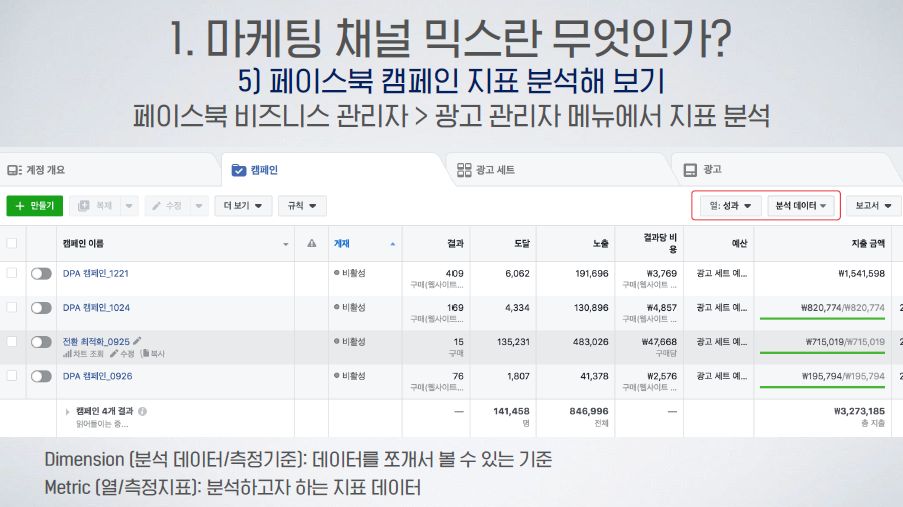Select checkbox for DPA 캠페인_1221 row

pyautogui.click(x=12, y=273)
